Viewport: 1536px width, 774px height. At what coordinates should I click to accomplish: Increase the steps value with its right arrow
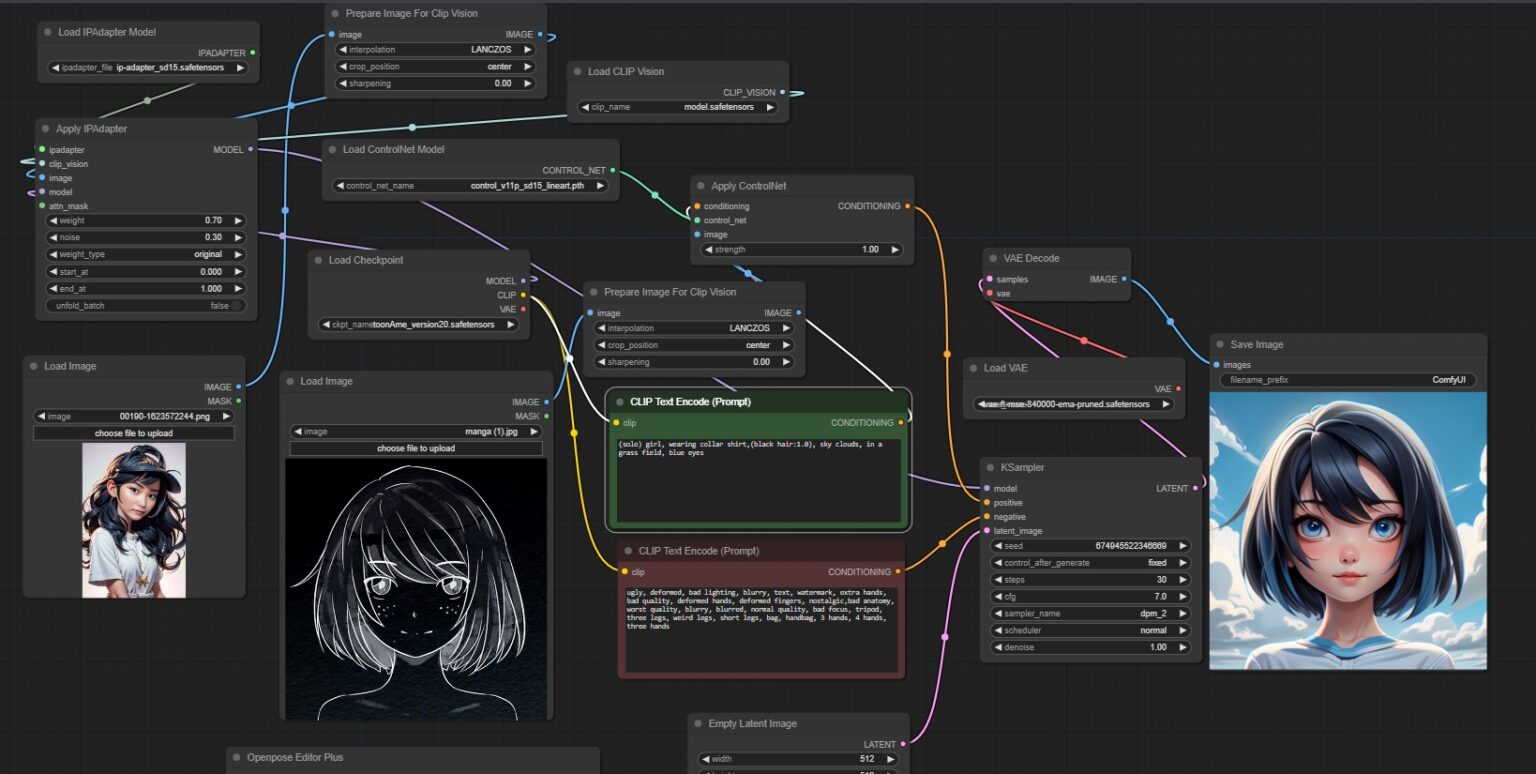tap(1182, 580)
